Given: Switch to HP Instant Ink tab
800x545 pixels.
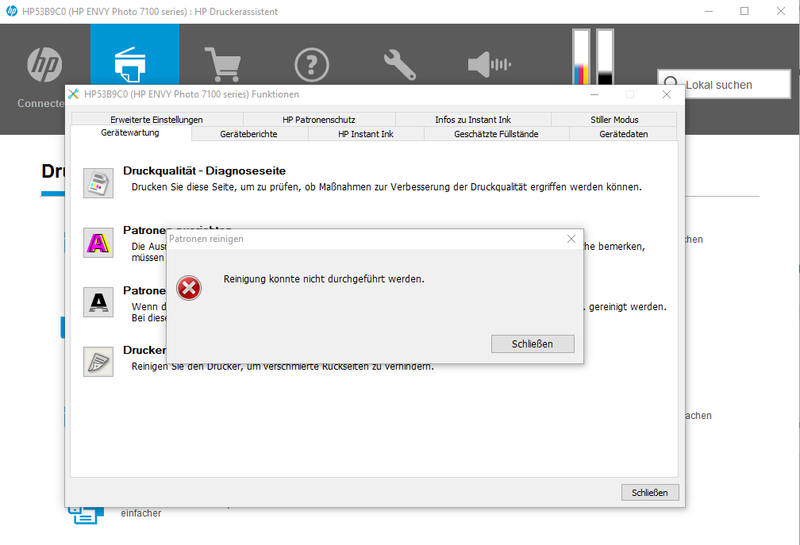Looking at the screenshot, I should point(366,134).
